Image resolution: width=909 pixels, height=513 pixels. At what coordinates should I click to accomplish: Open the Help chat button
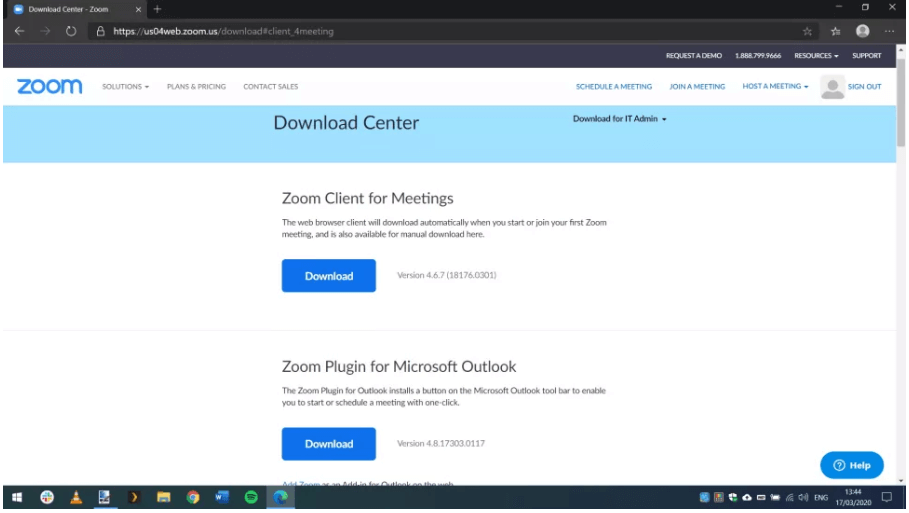852,465
